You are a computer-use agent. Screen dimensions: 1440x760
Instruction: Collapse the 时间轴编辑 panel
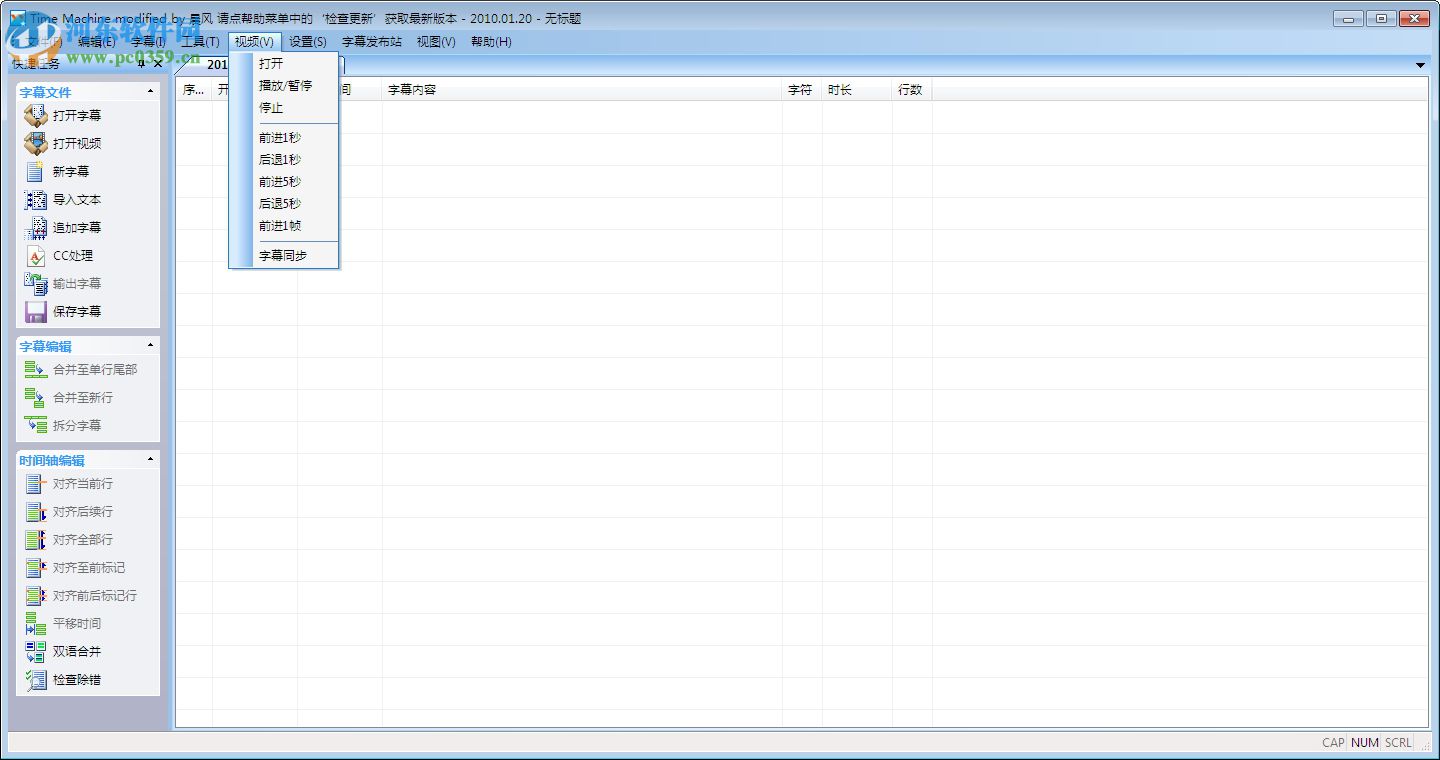pyautogui.click(x=152, y=459)
